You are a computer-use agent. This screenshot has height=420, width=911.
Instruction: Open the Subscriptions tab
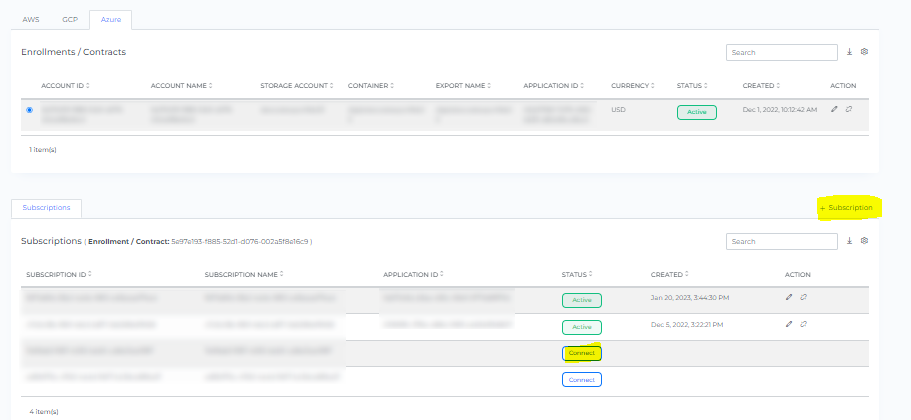(46, 208)
